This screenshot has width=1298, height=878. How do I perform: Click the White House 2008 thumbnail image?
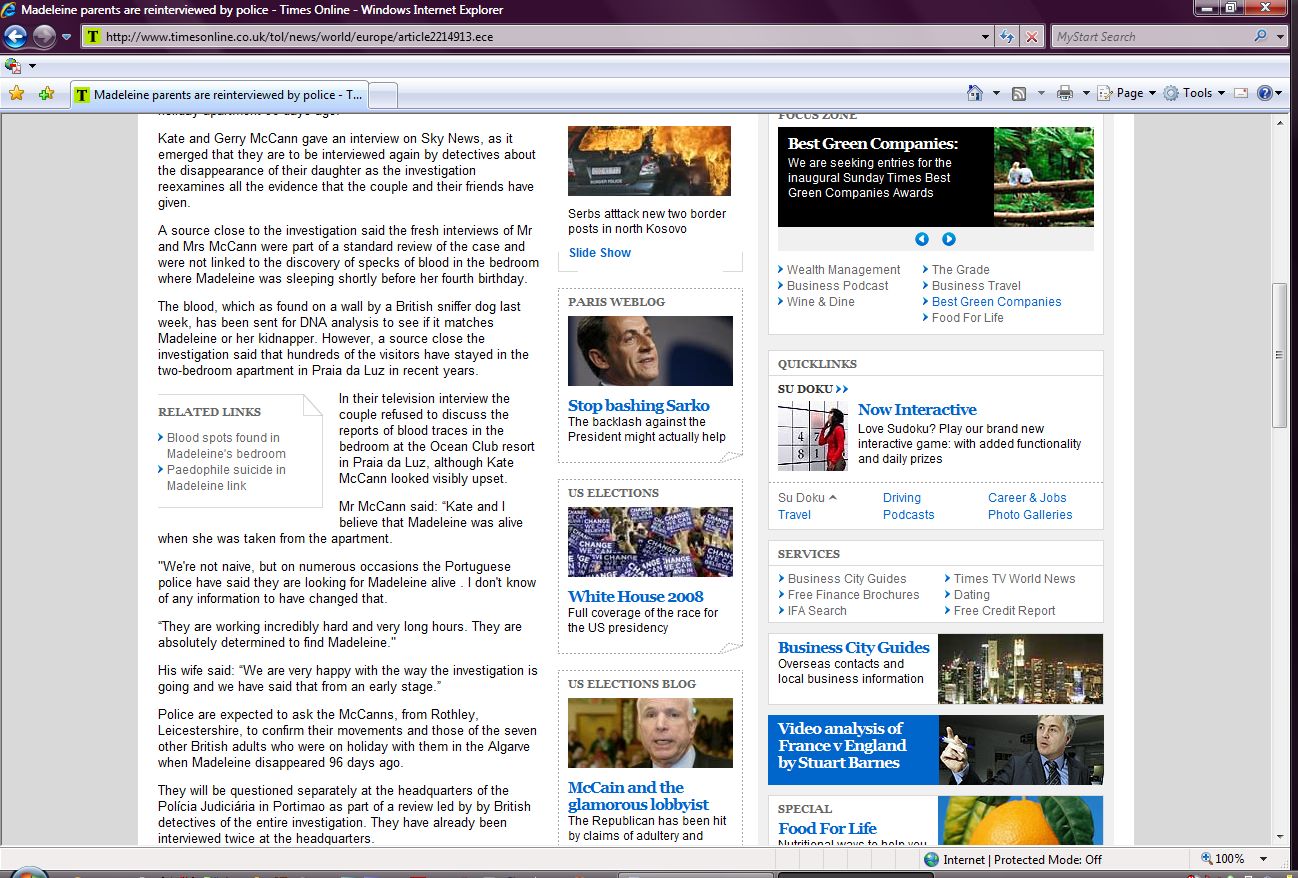(650, 541)
